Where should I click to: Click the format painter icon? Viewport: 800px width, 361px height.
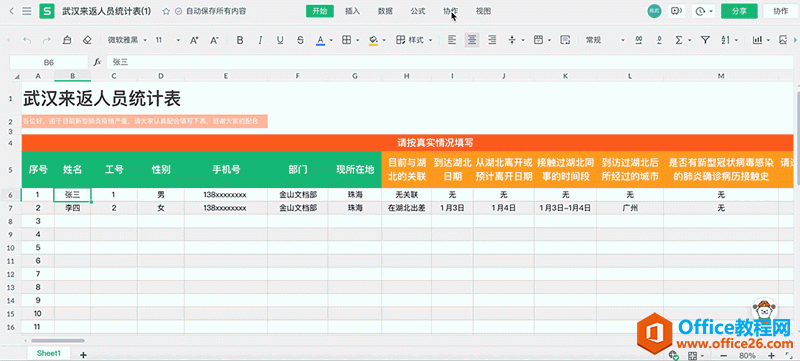(x=67, y=40)
